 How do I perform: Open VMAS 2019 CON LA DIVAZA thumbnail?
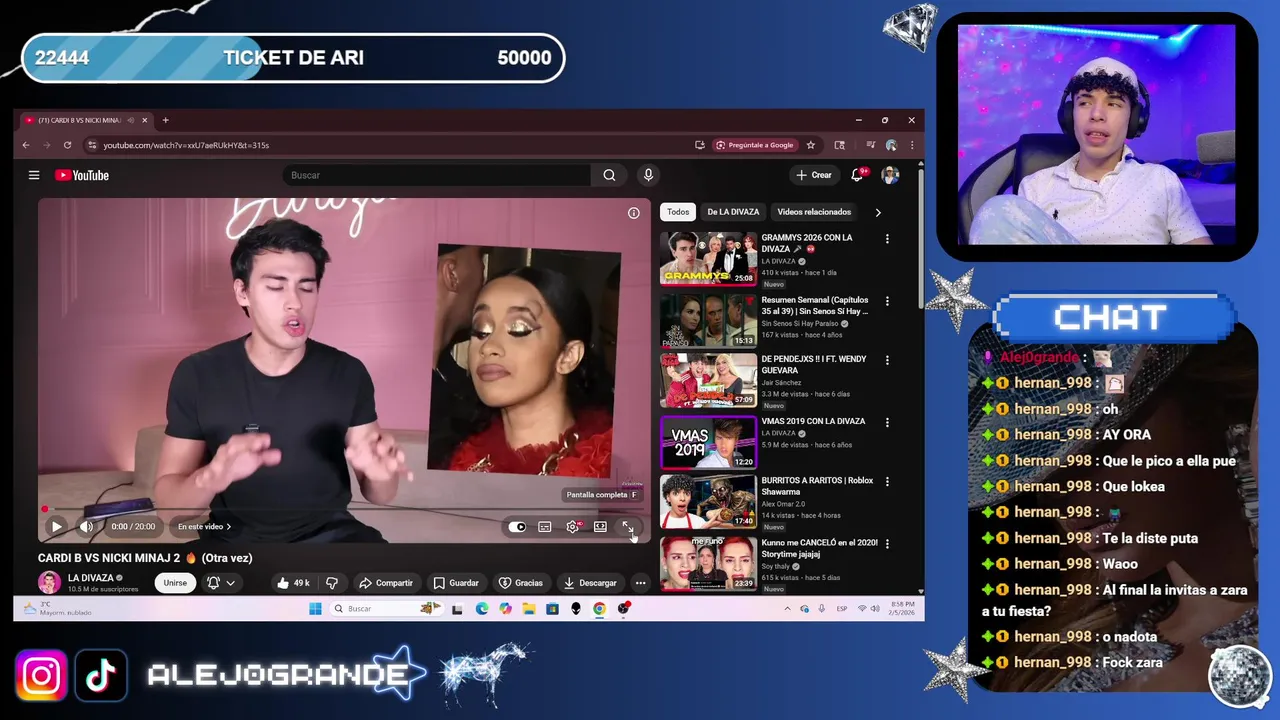coord(708,442)
